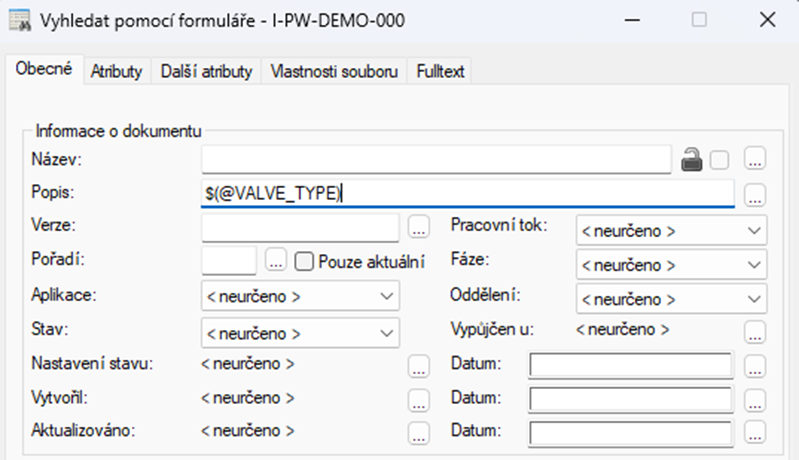Open the ellipsis button next to Verze
Image resolution: width=799 pixels, height=460 pixels.
(x=420, y=229)
